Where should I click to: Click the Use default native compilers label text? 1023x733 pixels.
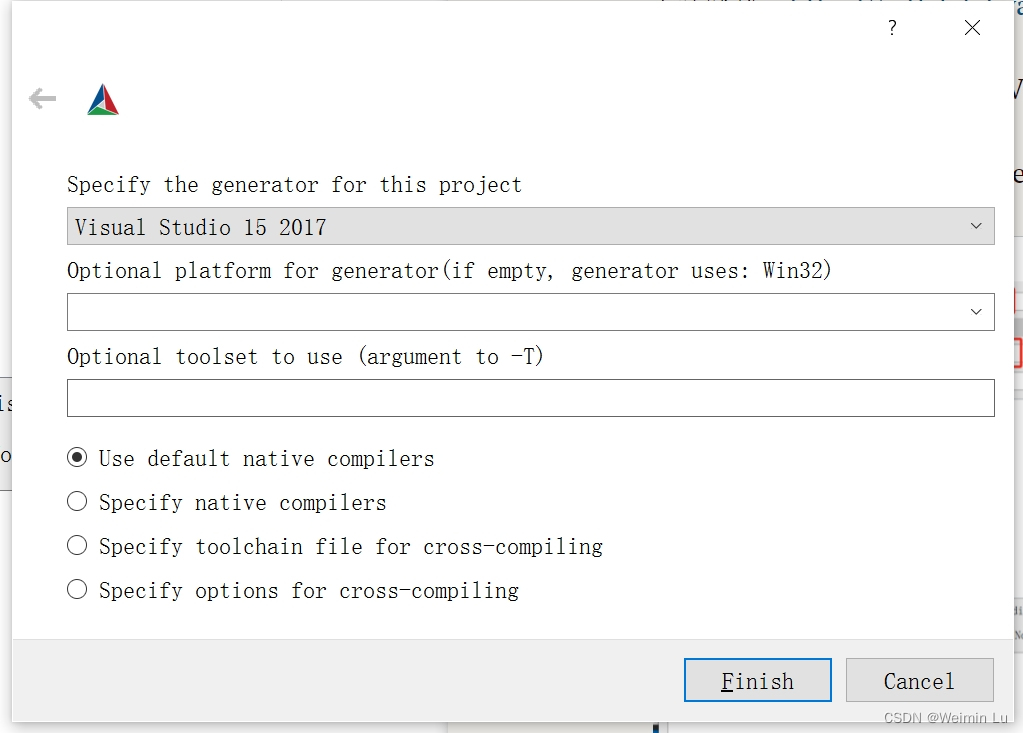pos(265,458)
